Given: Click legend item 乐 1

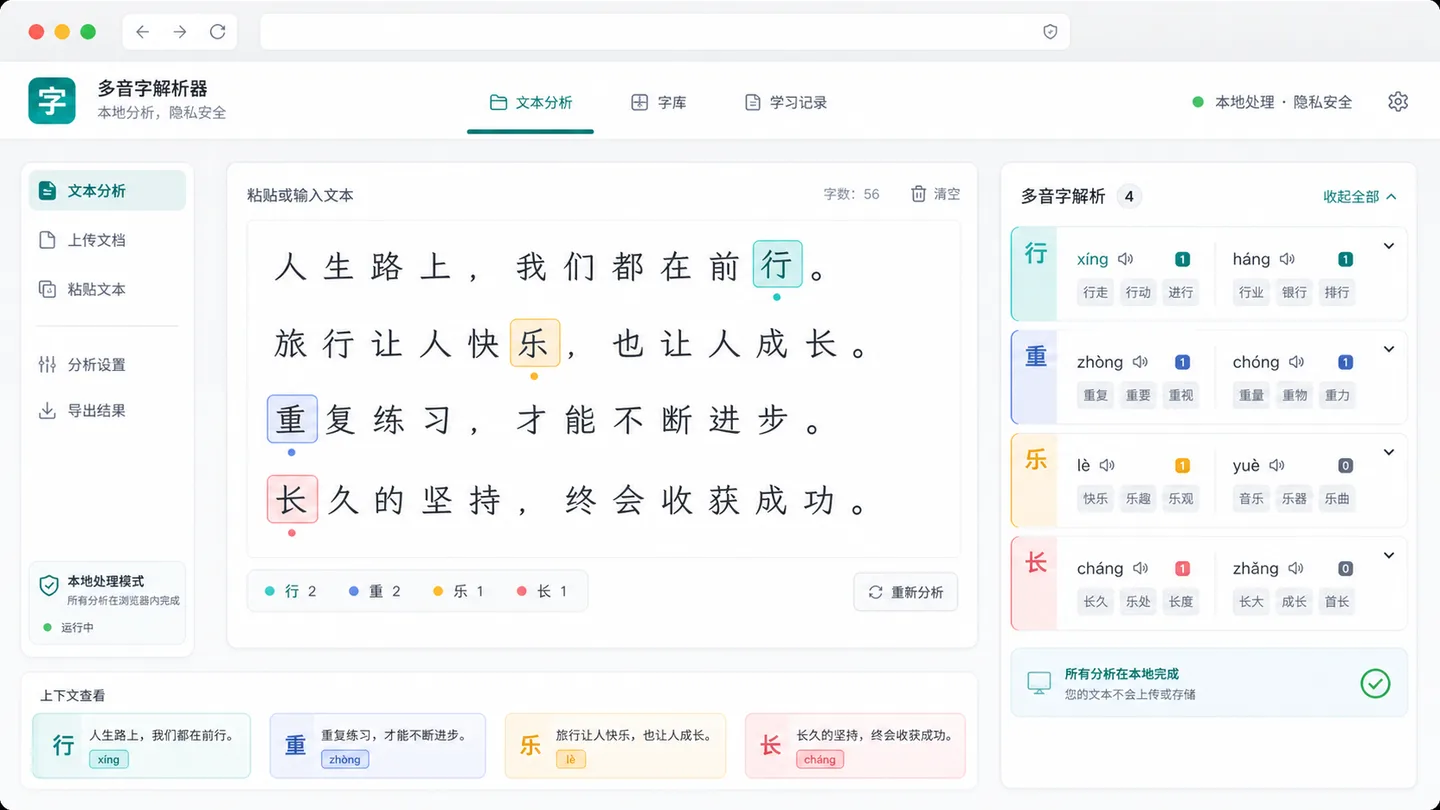Looking at the screenshot, I should [x=458, y=591].
